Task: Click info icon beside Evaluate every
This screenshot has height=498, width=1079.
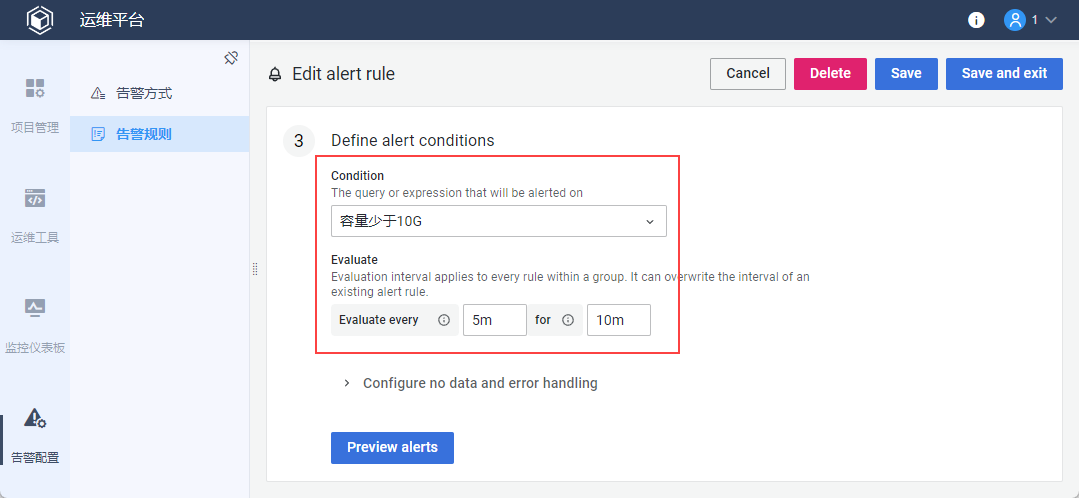Action: tap(444, 321)
